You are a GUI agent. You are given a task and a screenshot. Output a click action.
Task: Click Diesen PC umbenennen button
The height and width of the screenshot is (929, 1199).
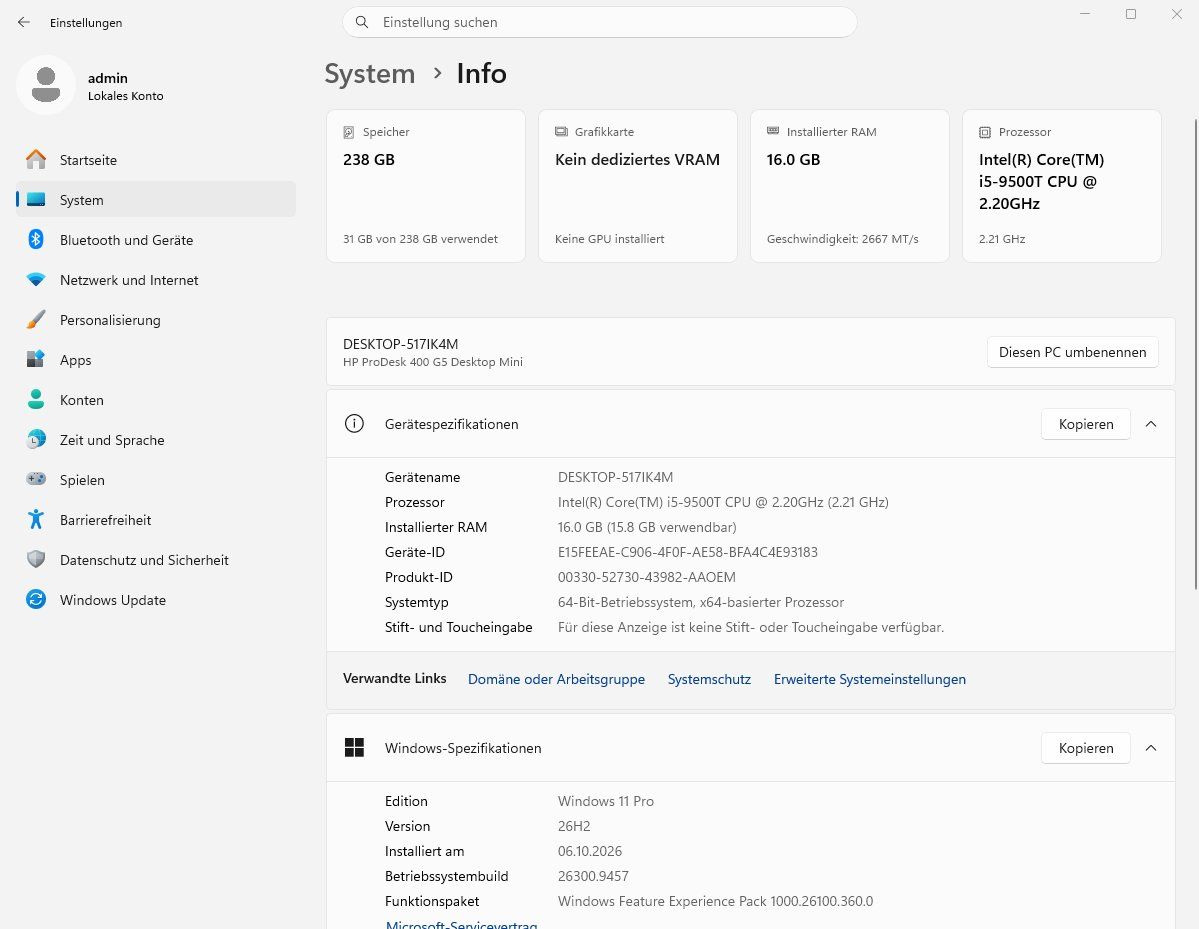[x=1072, y=352]
